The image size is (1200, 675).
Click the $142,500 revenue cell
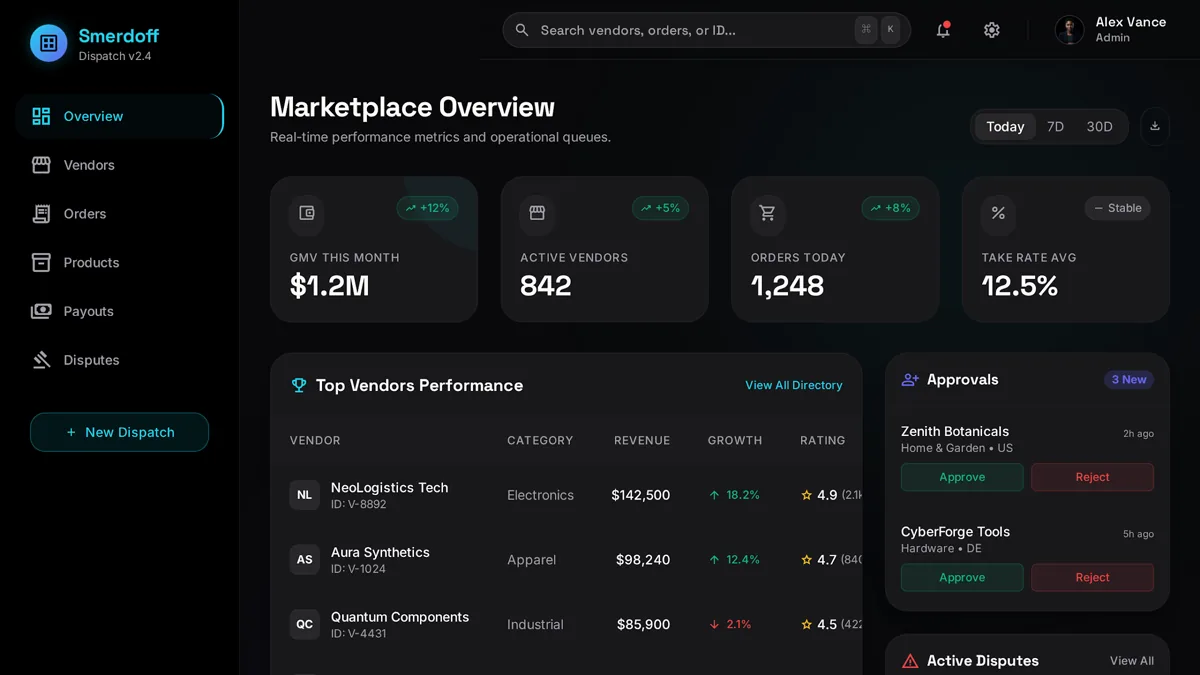[x=641, y=495]
